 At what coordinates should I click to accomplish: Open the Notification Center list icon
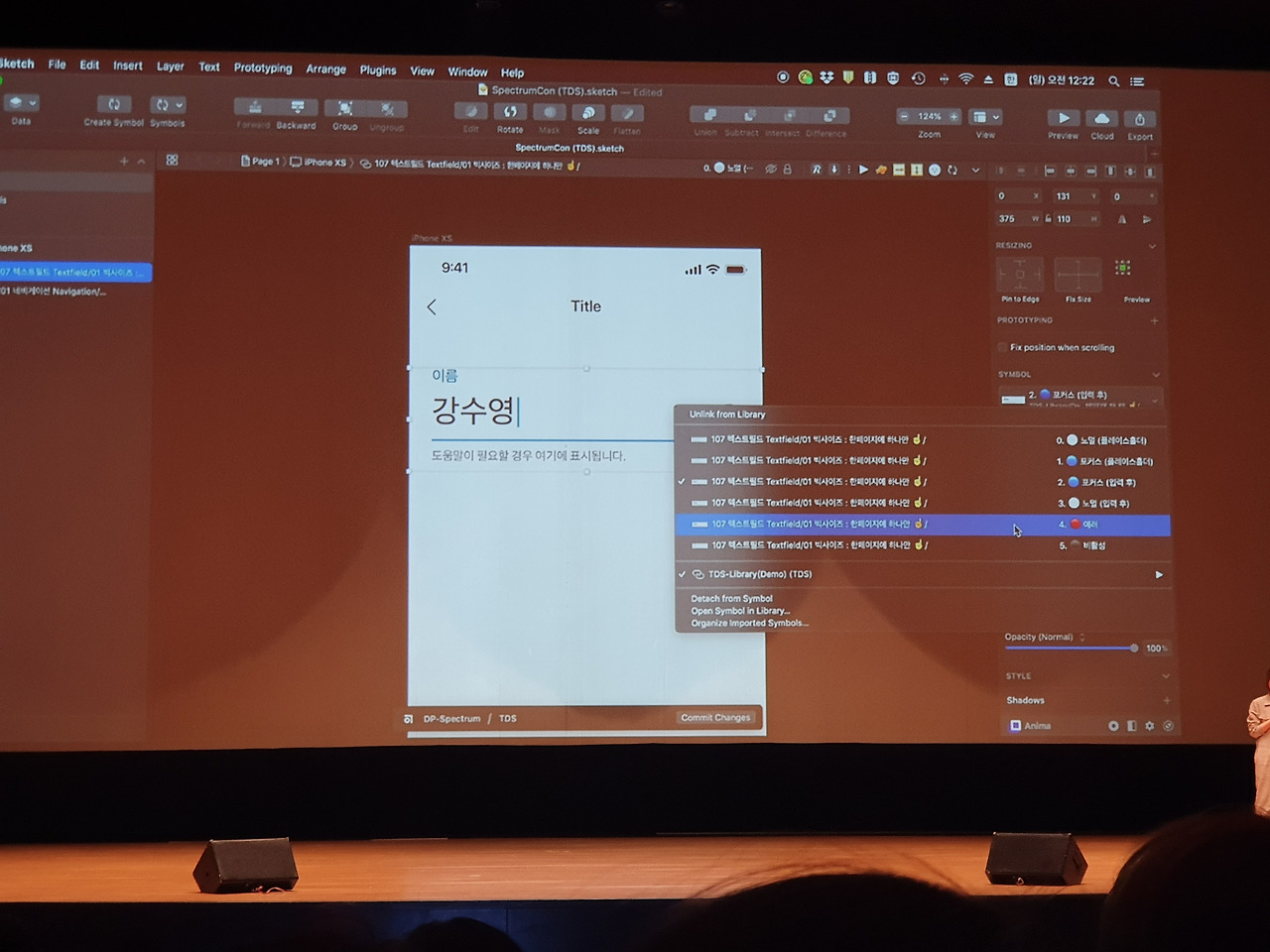[1137, 81]
